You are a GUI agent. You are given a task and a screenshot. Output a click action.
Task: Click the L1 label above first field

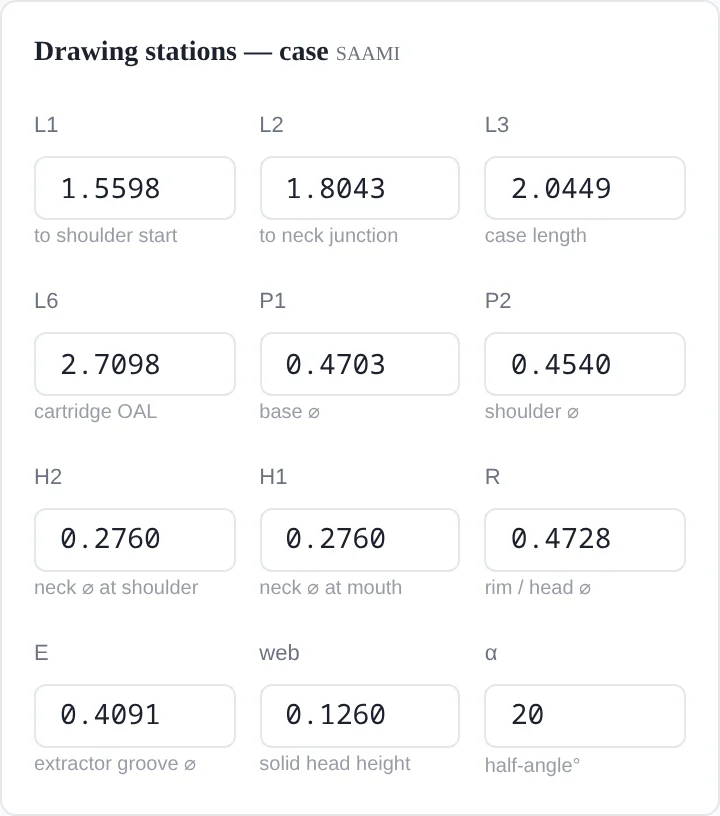(46, 125)
